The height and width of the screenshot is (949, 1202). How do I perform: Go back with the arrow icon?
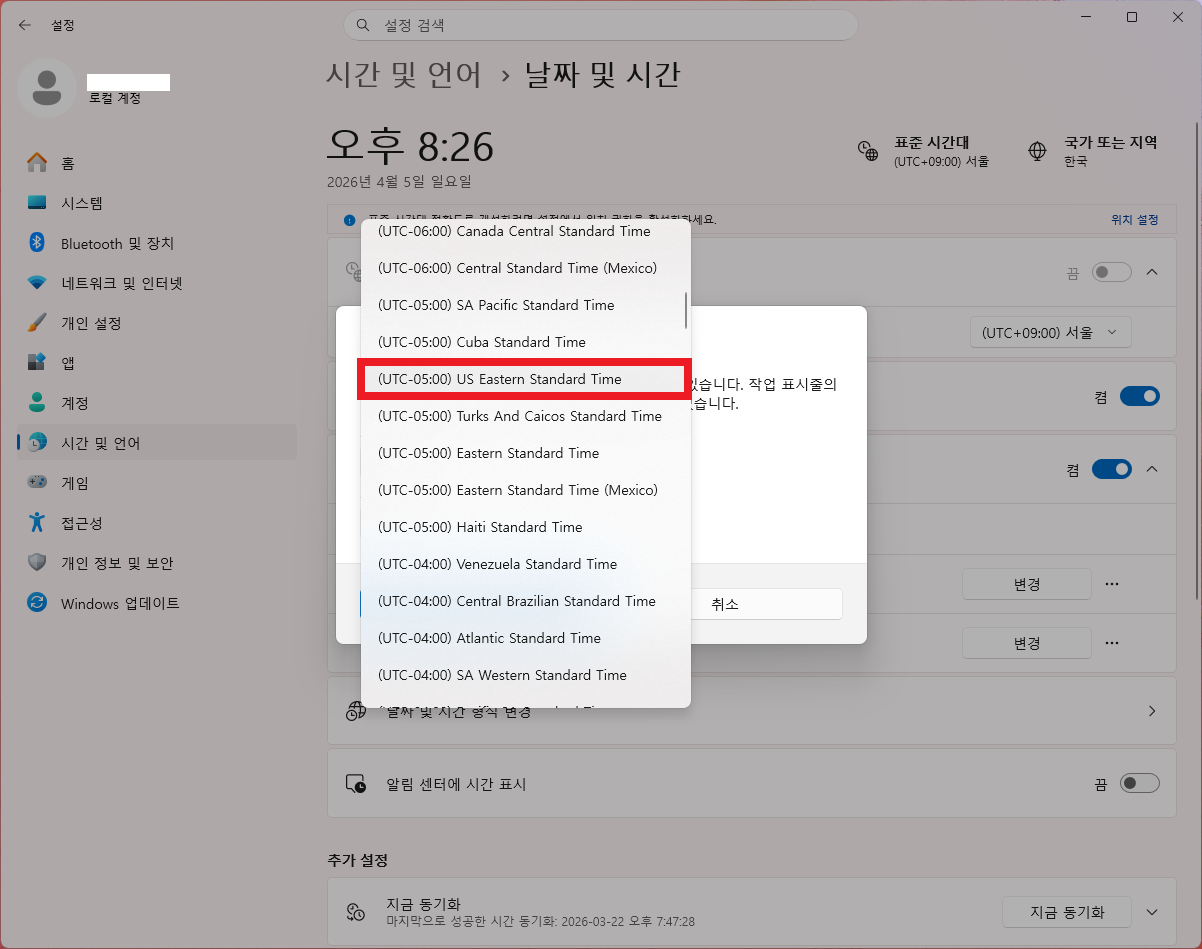pos(25,25)
